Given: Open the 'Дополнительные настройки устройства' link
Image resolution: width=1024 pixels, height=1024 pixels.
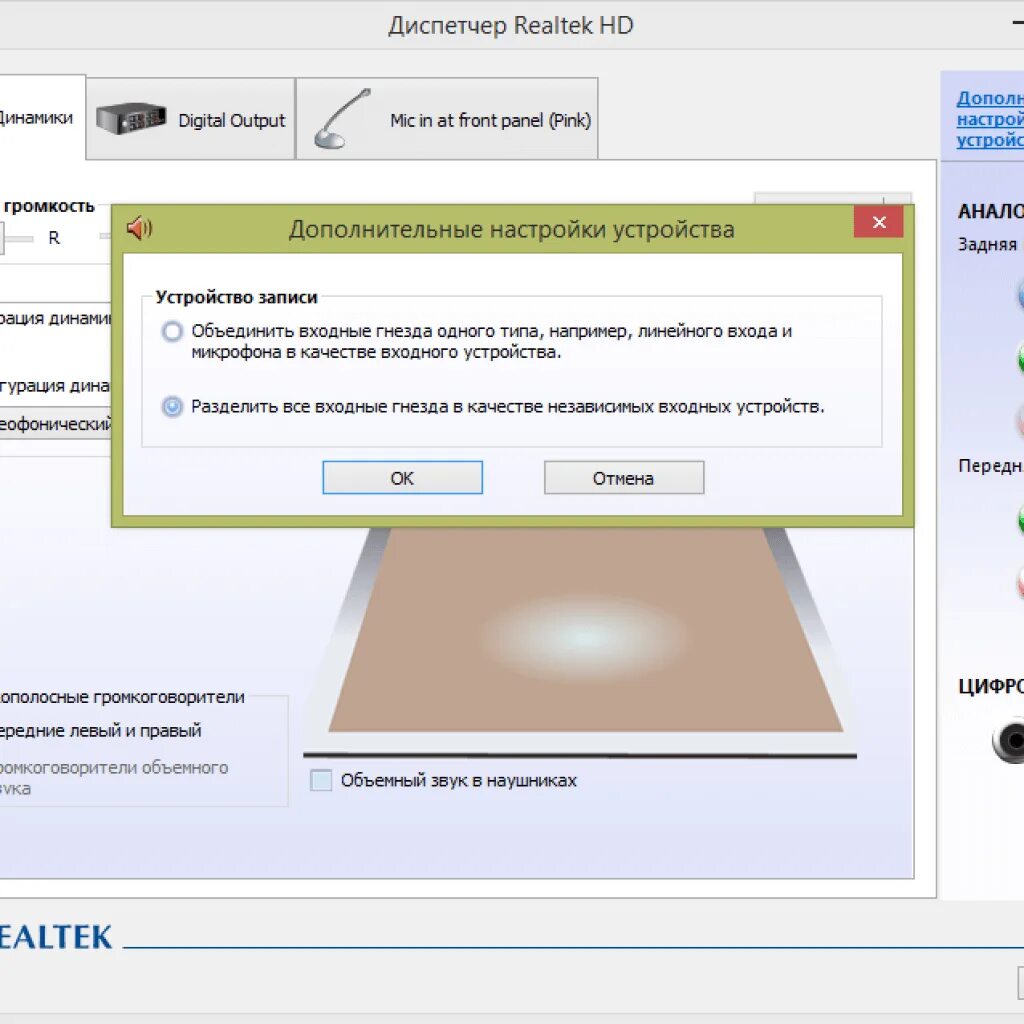Looking at the screenshot, I should [990, 119].
